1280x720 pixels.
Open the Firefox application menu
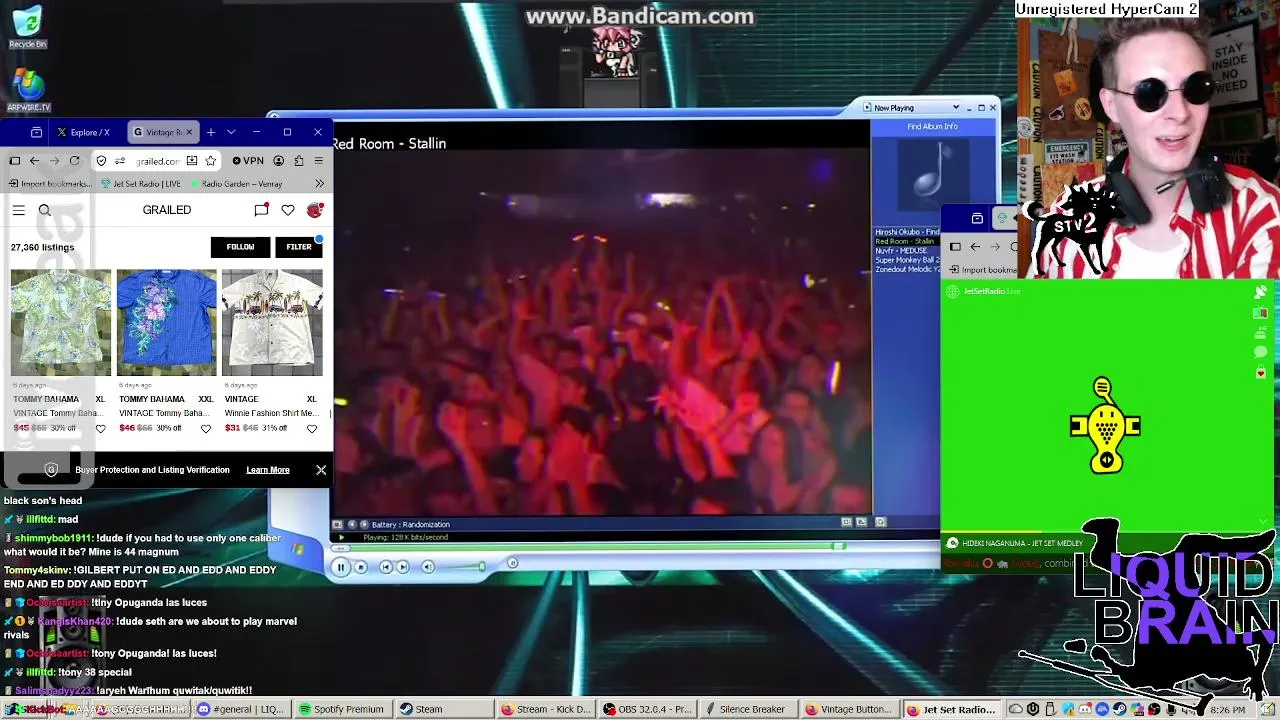point(318,160)
